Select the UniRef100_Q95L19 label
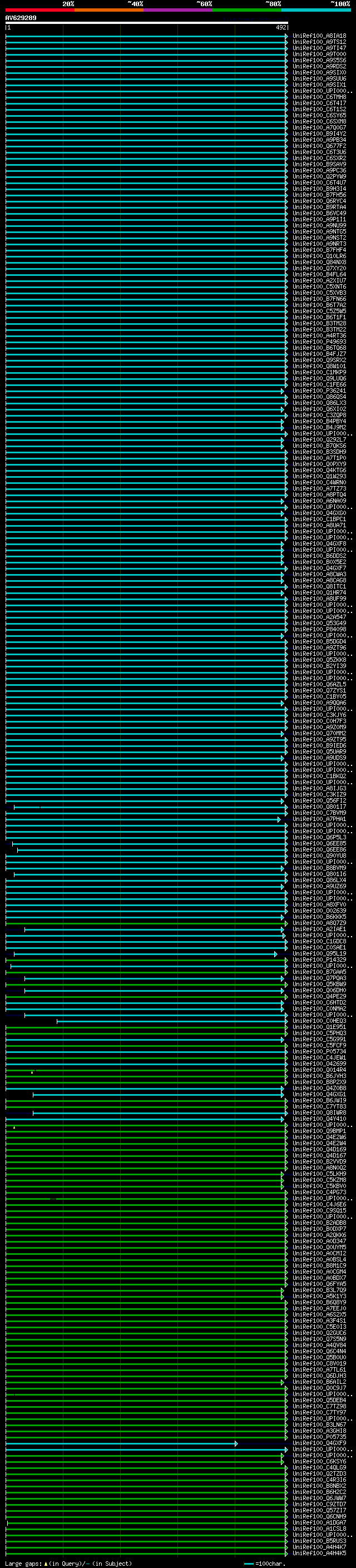This screenshot has width=356, height=1568. point(319,954)
